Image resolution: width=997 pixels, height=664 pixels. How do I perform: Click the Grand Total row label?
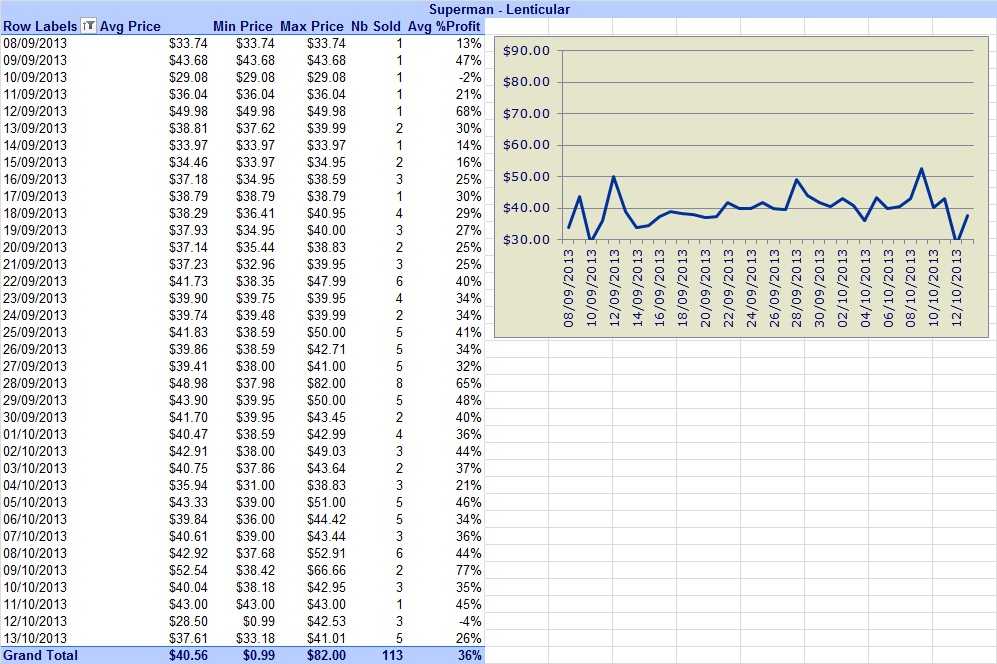[x=40, y=655]
